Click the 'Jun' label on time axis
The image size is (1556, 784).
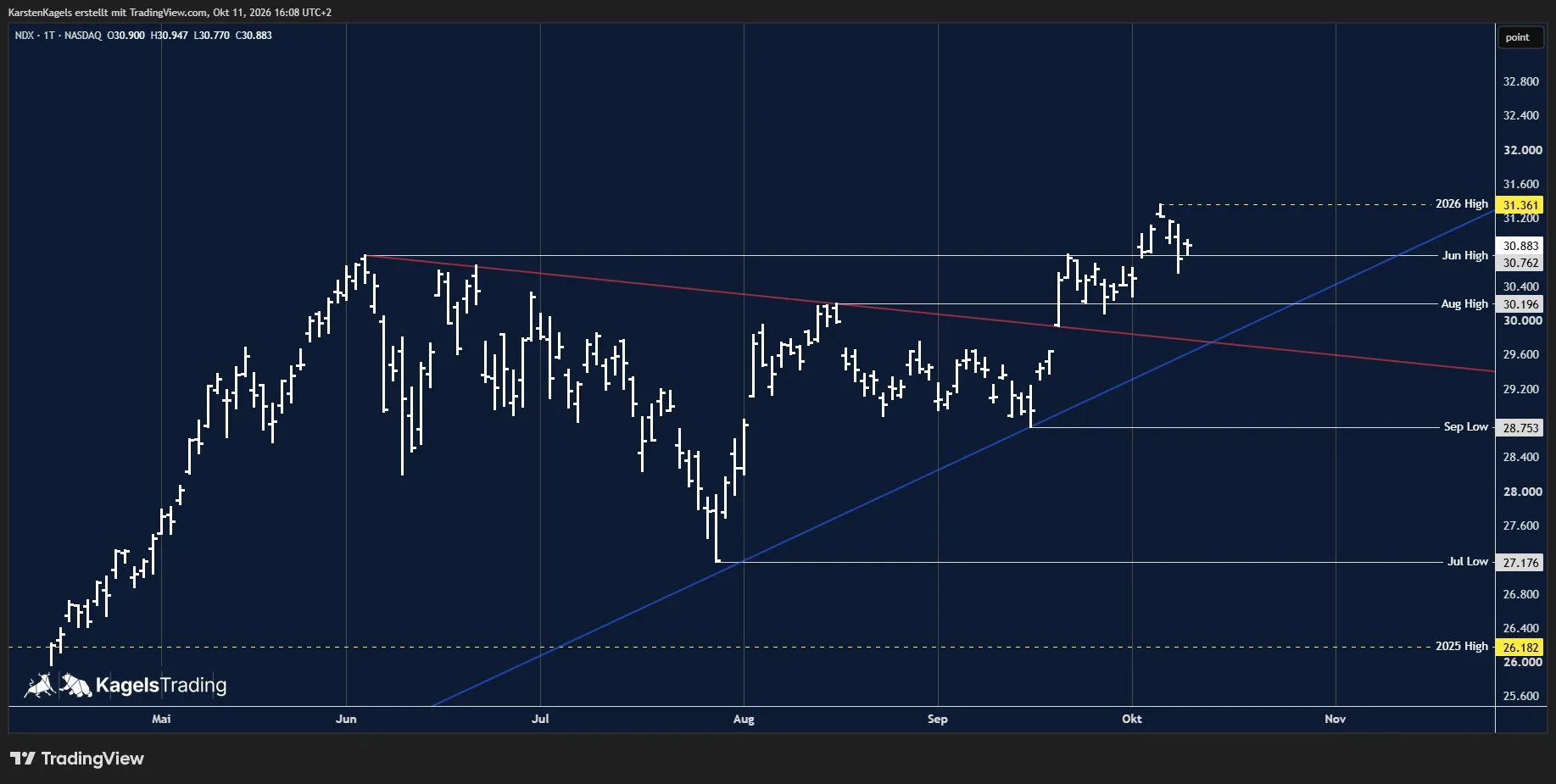point(346,719)
